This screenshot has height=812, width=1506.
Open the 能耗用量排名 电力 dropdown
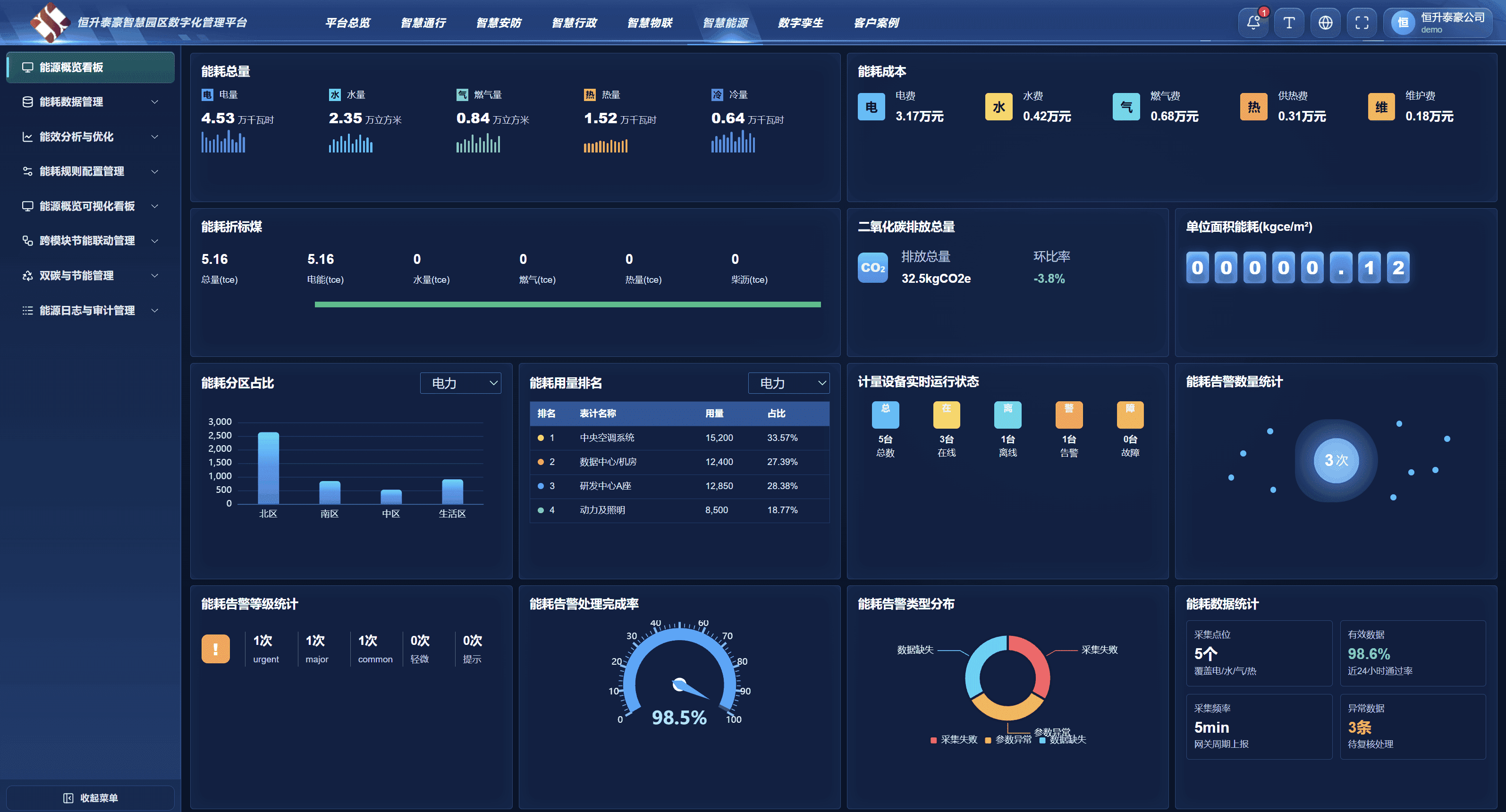coord(789,383)
